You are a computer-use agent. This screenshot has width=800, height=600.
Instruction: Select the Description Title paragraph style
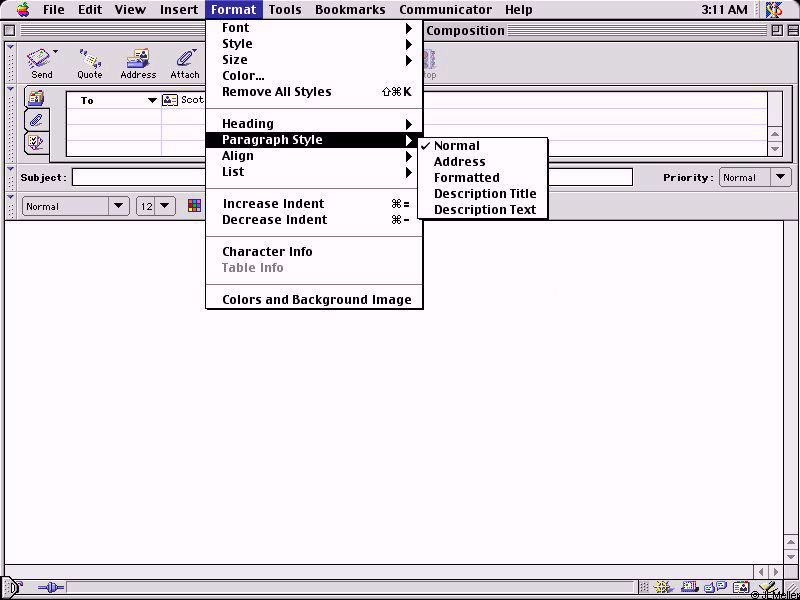click(x=483, y=194)
